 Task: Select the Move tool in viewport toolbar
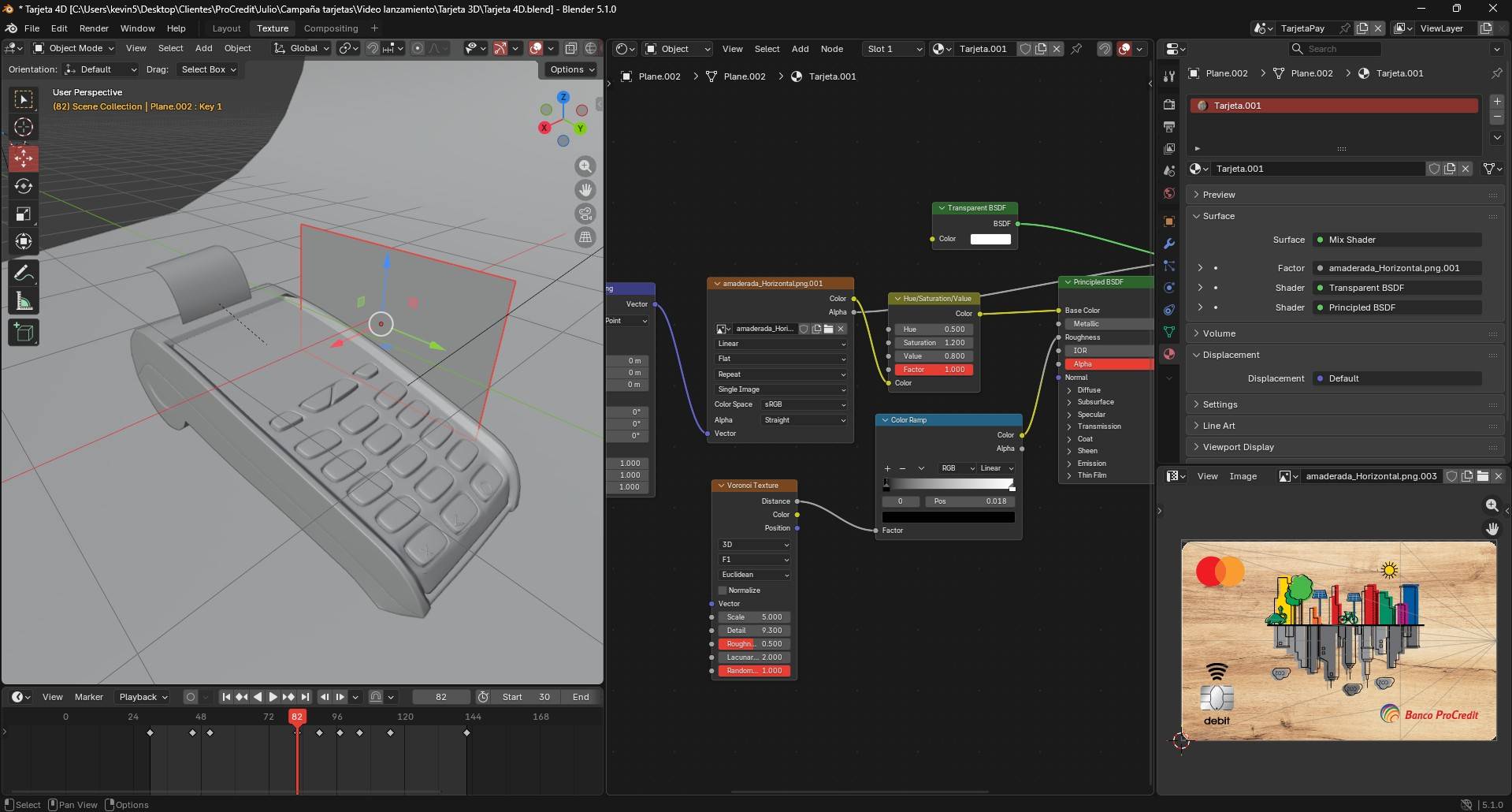(24, 158)
